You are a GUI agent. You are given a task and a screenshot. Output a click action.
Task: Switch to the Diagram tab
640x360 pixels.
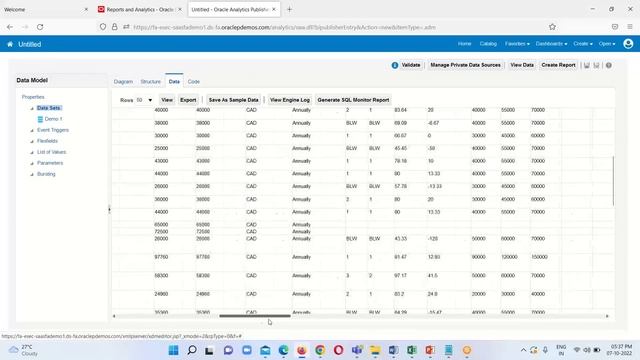click(123, 82)
